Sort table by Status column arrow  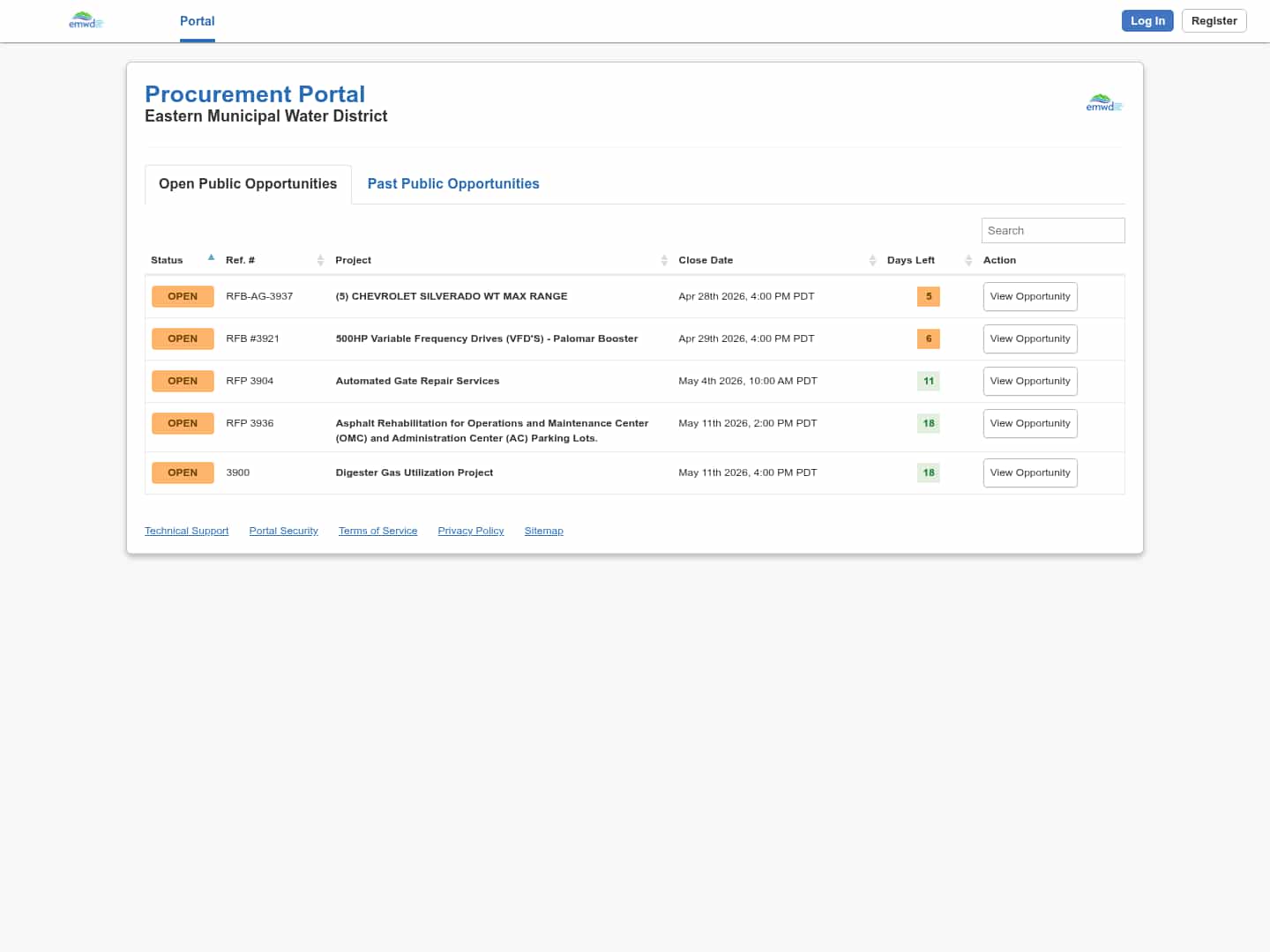pos(211,258)
